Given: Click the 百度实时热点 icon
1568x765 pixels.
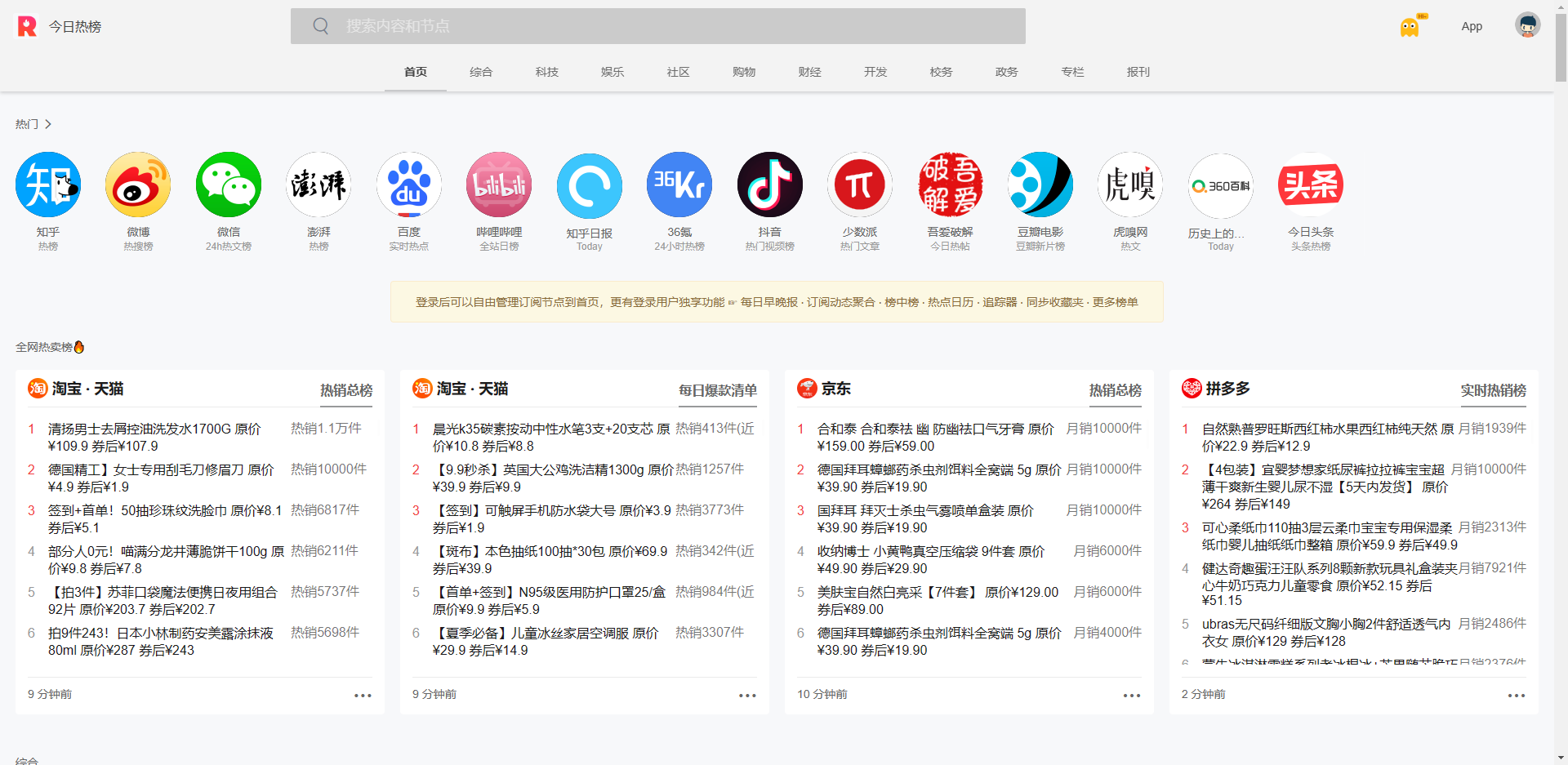Looking at the screenshot, I should [408, 185].
